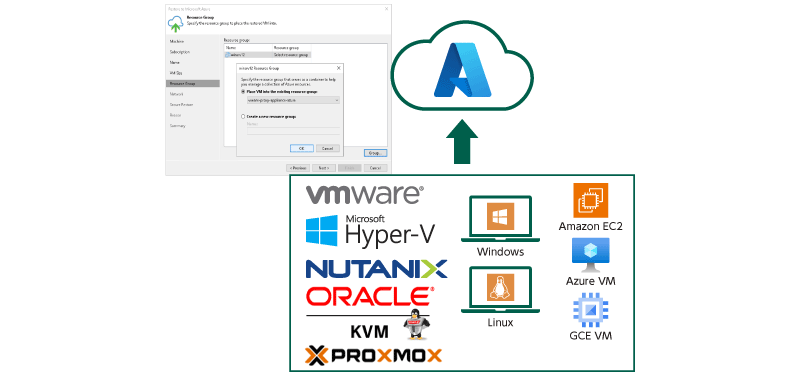Click the Group... button

click(376, 153)
